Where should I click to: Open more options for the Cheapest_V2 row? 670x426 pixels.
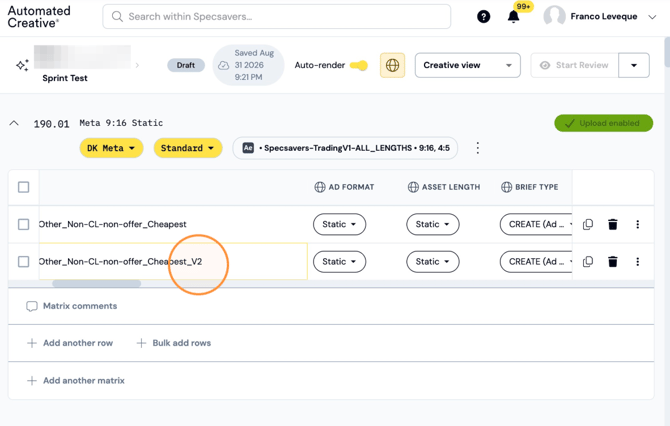point(638,261)
